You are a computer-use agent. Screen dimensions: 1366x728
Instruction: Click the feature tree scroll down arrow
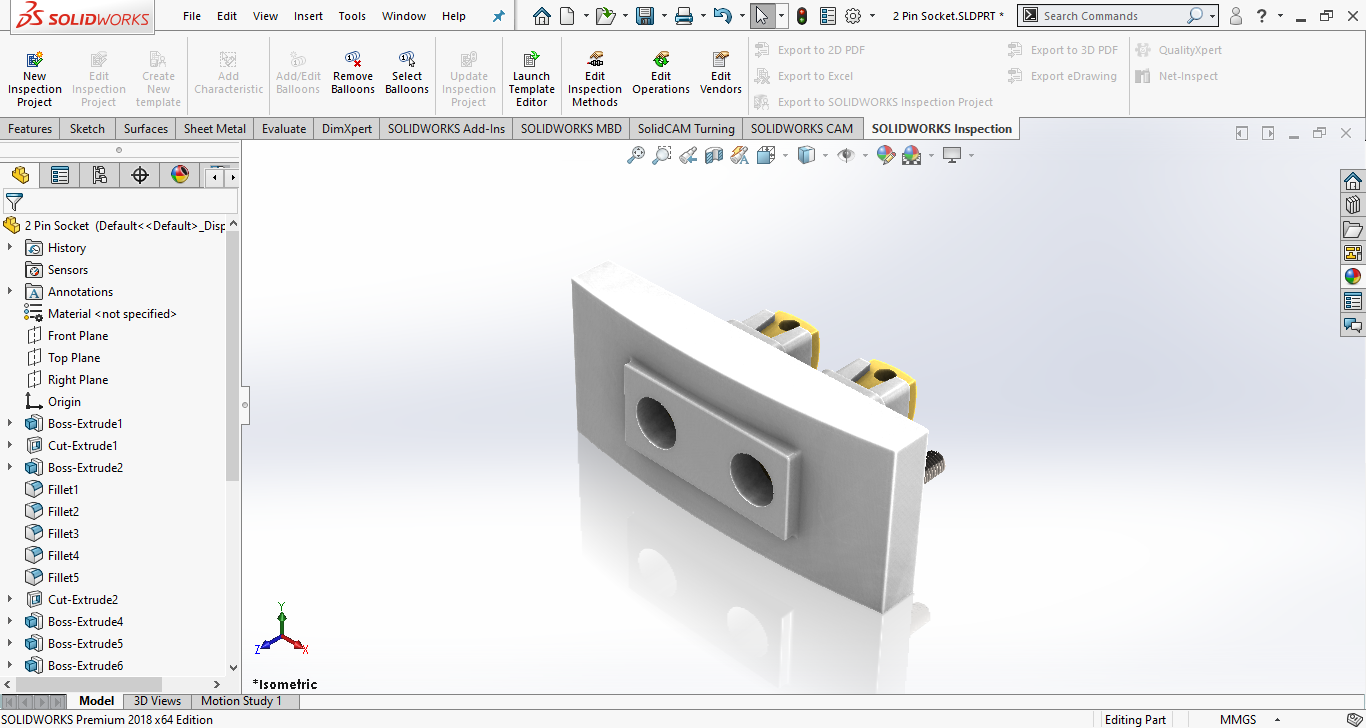[x=233, y=667]
